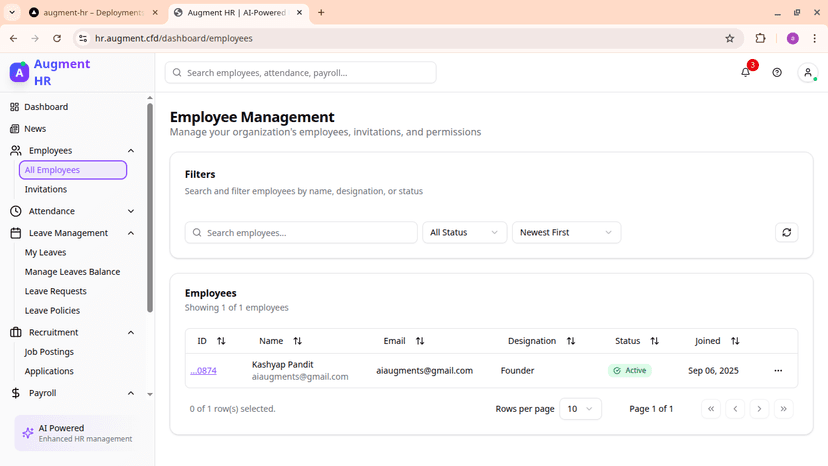Collapse the Leave Management sidebar section

click(131, 233)
